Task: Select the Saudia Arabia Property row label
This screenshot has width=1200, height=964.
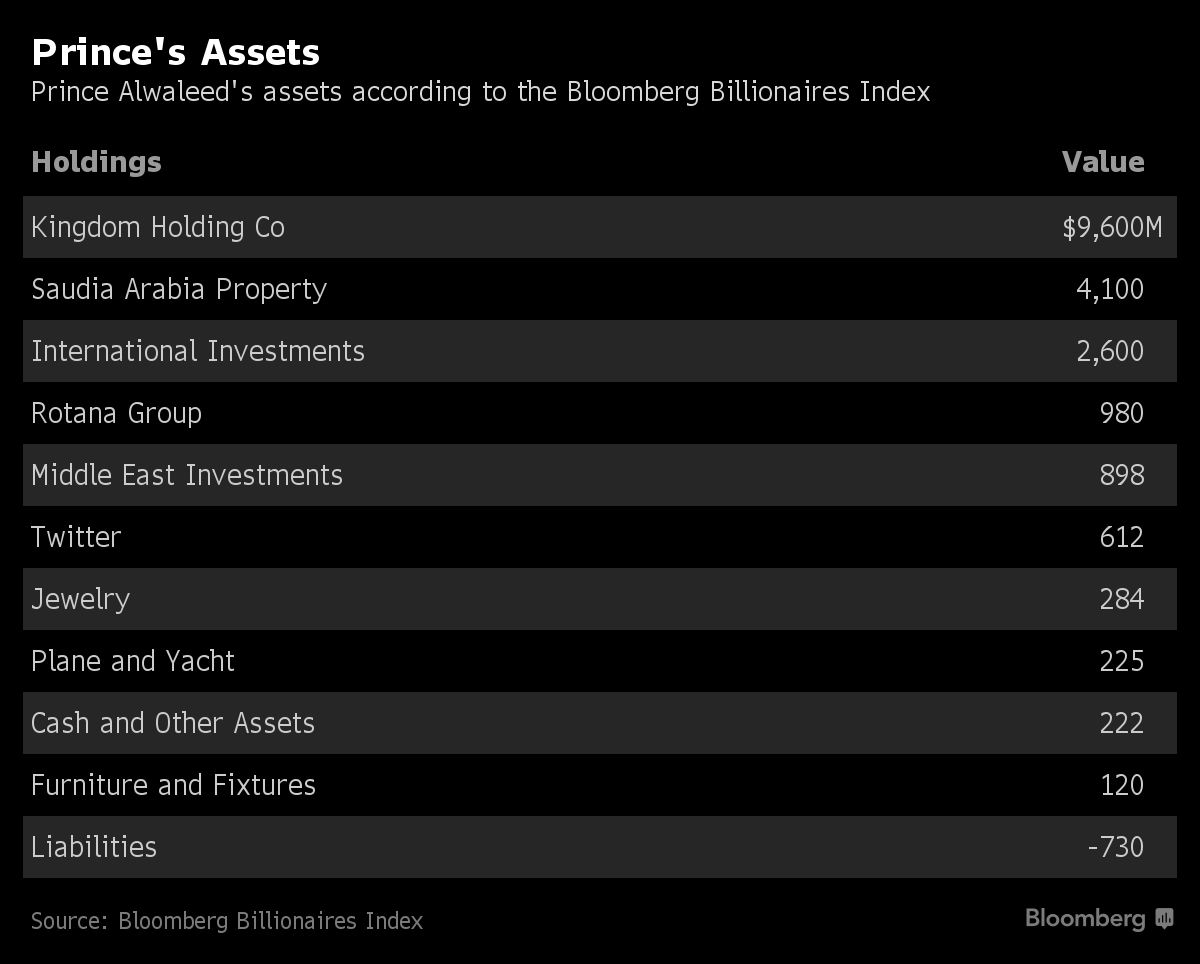Action: pos(179,290)
